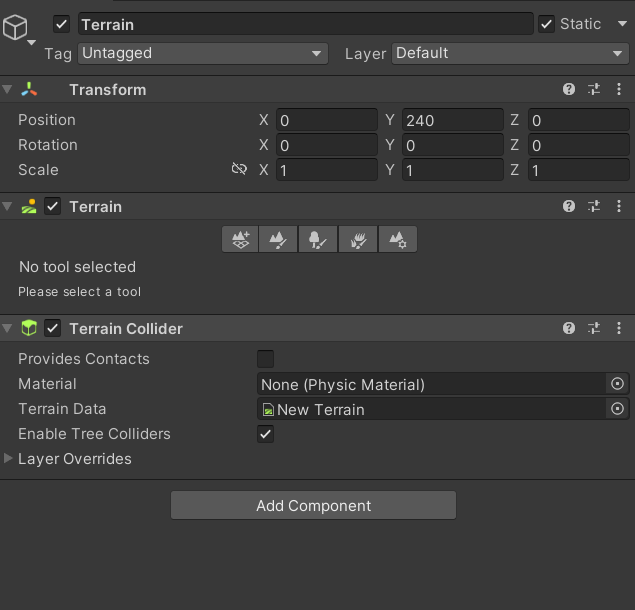This screenshot has height=610, width=635.
Task: Open Terrain Settings tool
Action: coord(397,239)
